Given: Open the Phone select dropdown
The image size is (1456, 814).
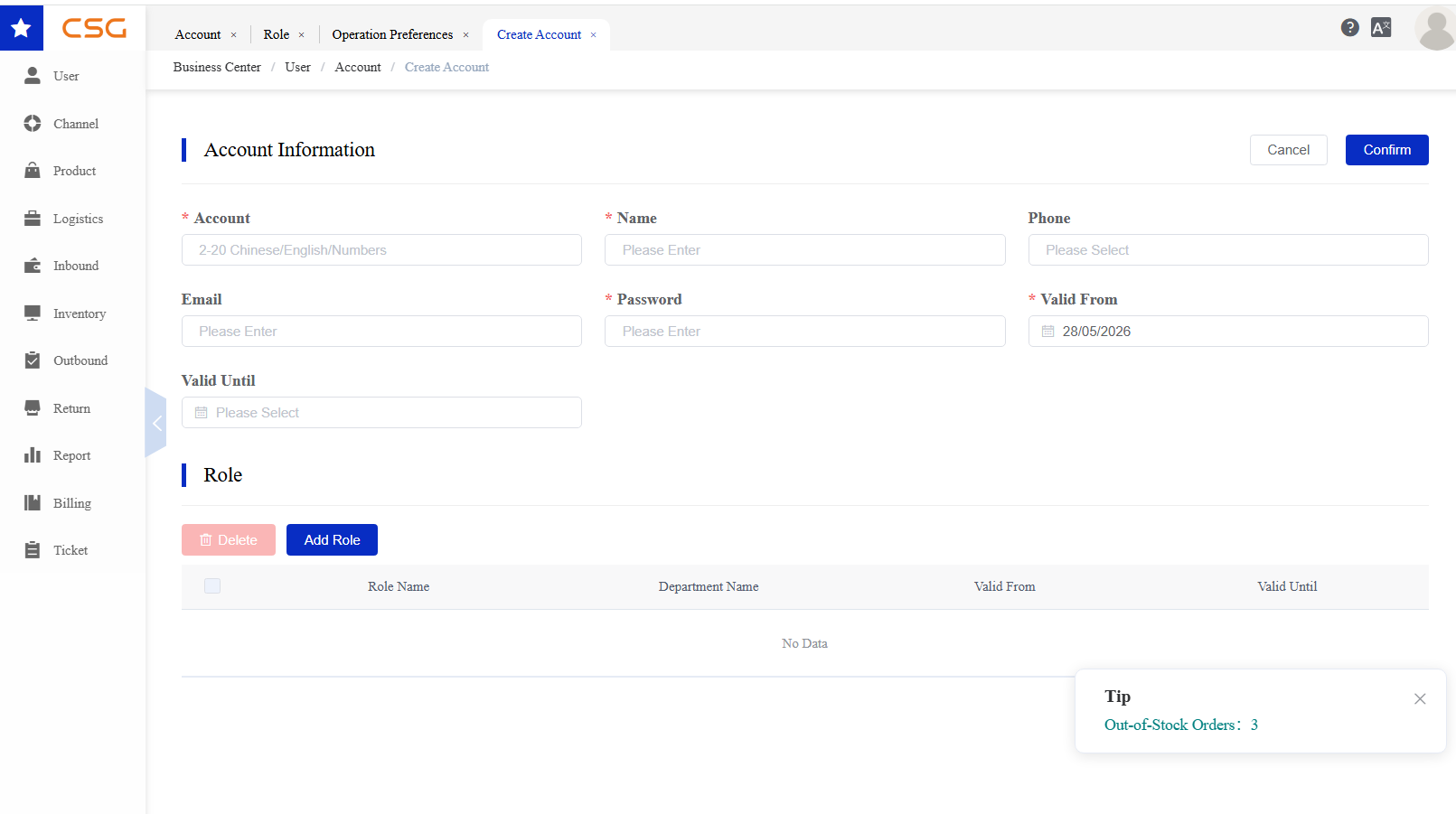Looking at the screenshot, I should [1228, 250].
